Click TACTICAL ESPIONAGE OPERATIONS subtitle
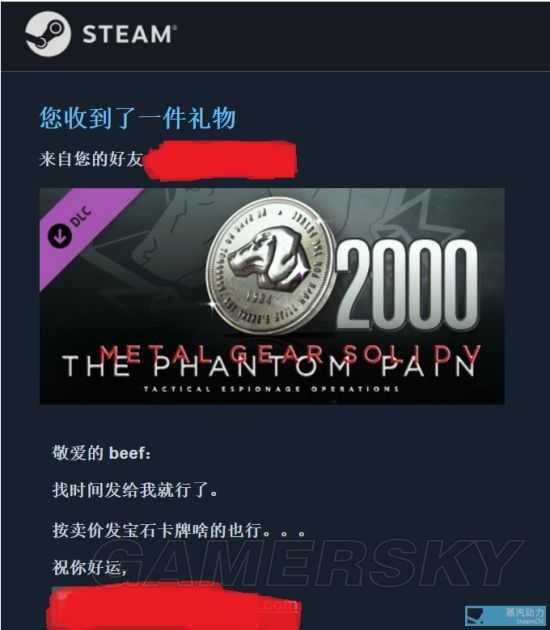The width and height of the screenshot is (550, 630). (271, 389)
